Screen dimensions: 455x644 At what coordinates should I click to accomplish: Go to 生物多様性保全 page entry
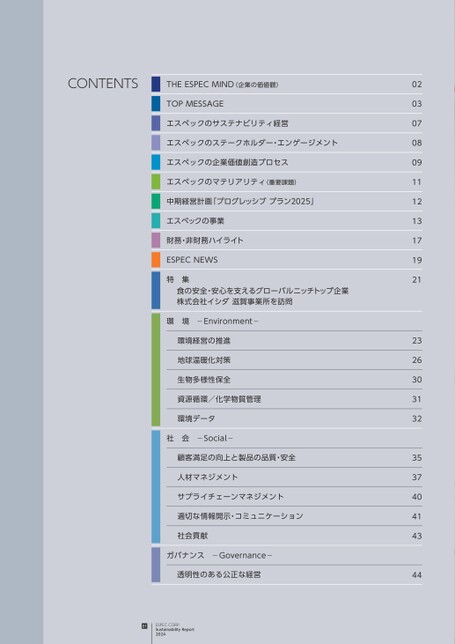click(x=294, y=380)
